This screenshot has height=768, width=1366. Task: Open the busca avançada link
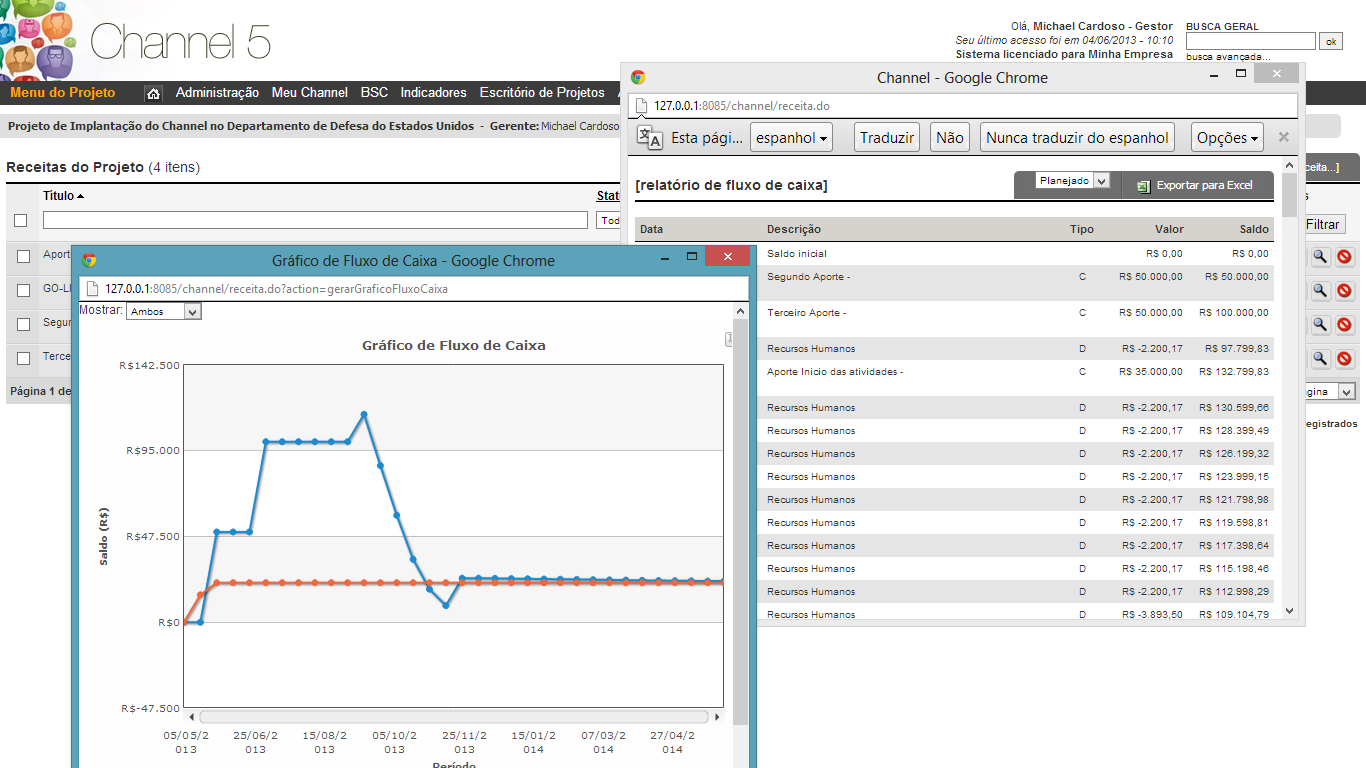(x=1228, y=57)
